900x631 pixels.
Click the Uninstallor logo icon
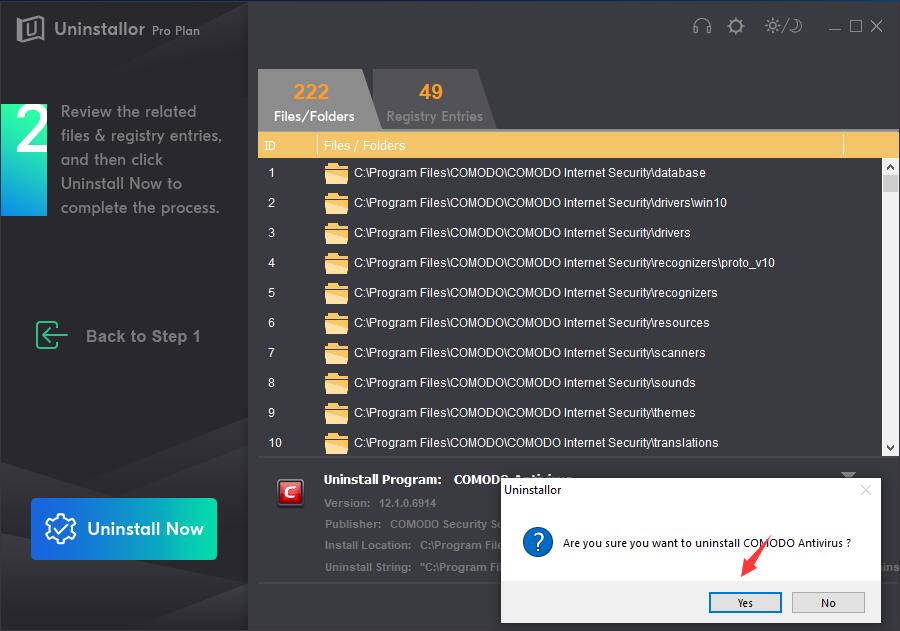coord(30,28)
